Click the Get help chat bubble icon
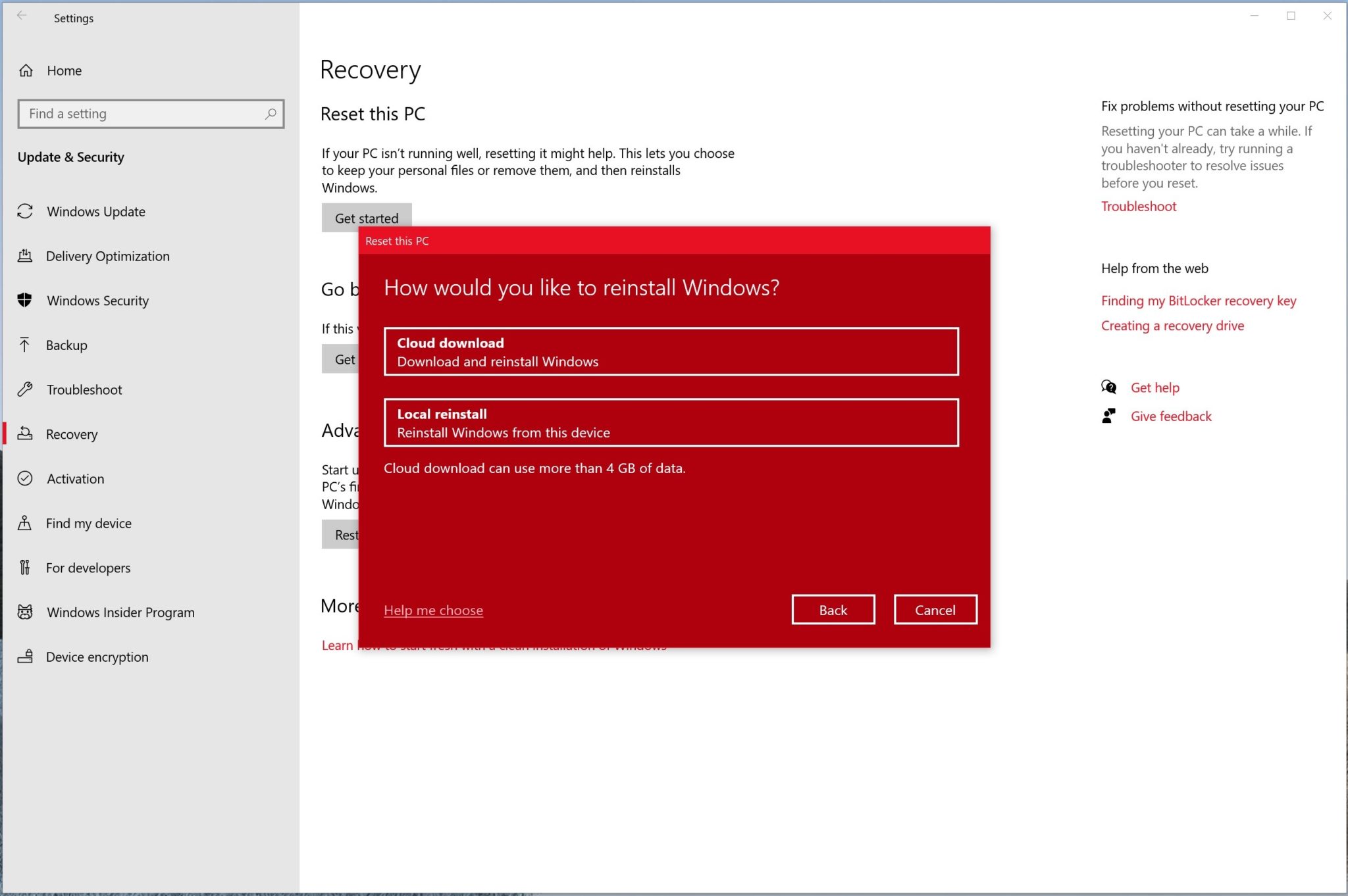The width and height of the screenshot is (1348, 896). [1109, 387]
